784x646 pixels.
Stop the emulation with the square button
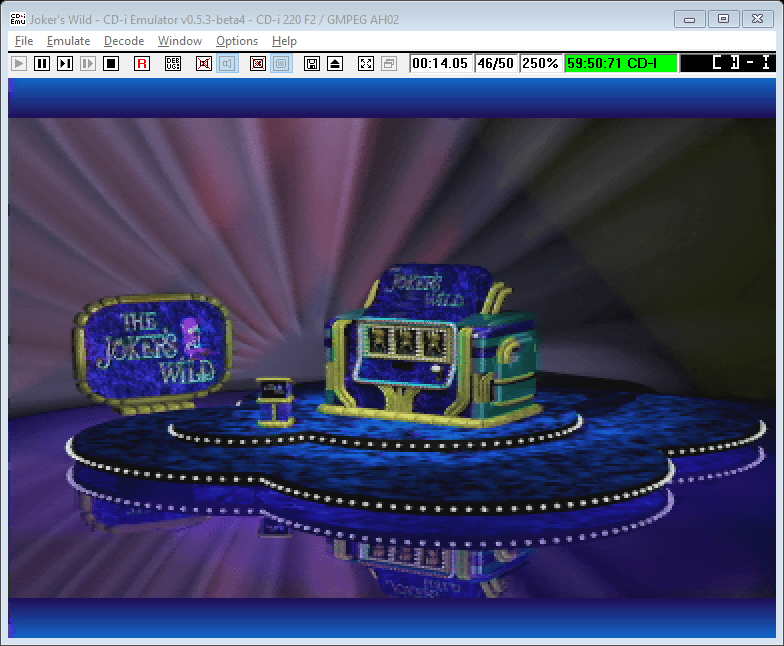point(111,63)
